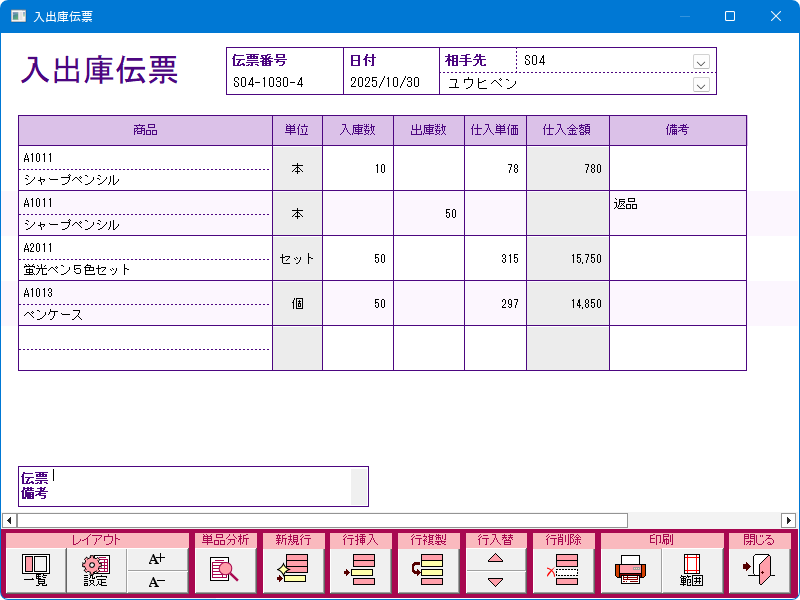
Task: Move row up with 行入替 arrow
Action: coord(495,560)
